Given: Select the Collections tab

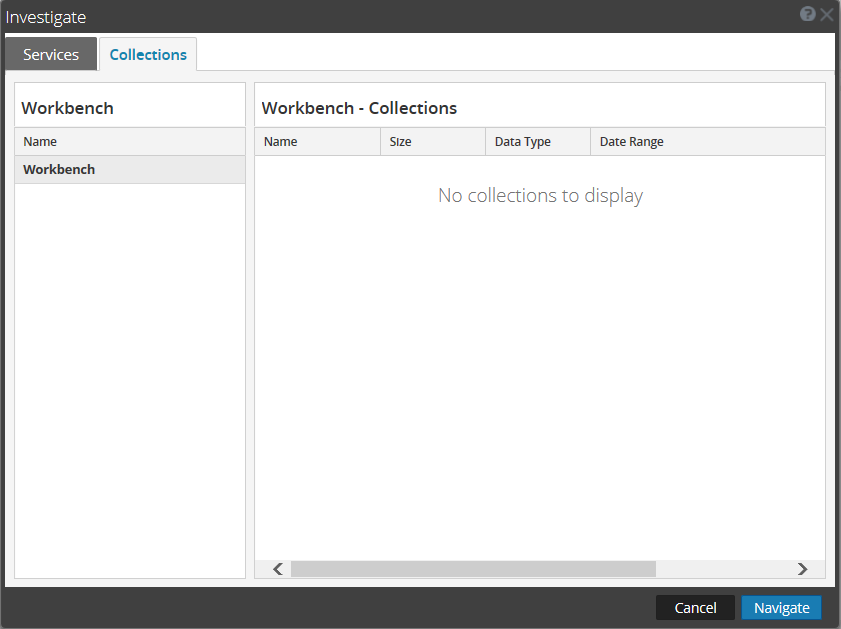Looking at the screenshot, I should click(147, 54).
